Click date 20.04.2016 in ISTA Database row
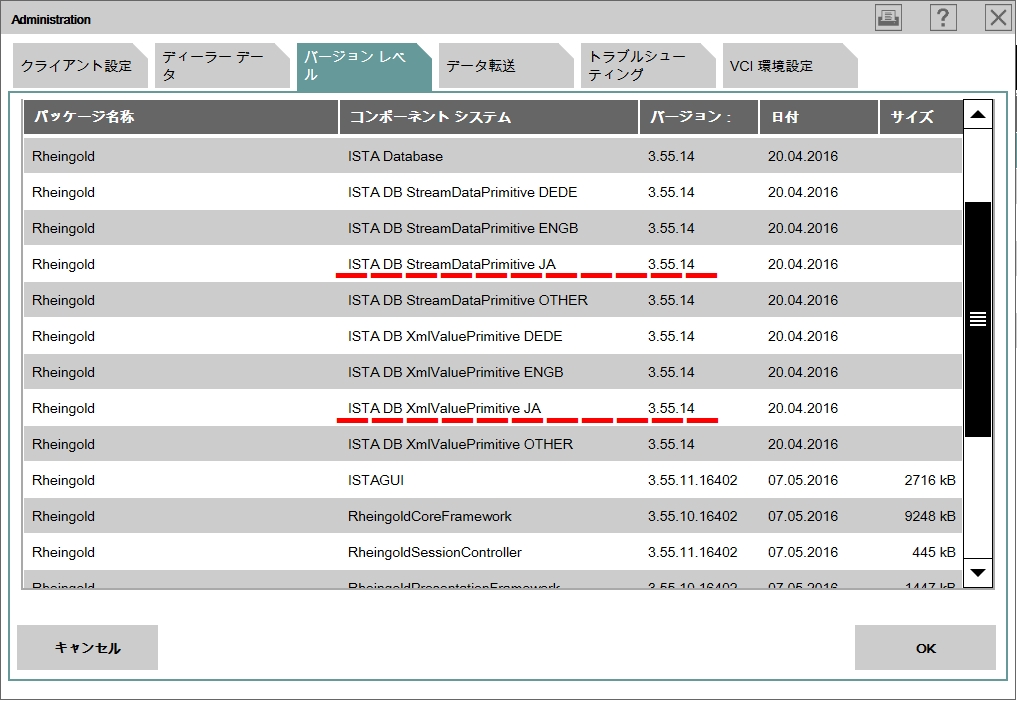The image size is (1017, 701). pyautogui.click(x=803, y=156)
